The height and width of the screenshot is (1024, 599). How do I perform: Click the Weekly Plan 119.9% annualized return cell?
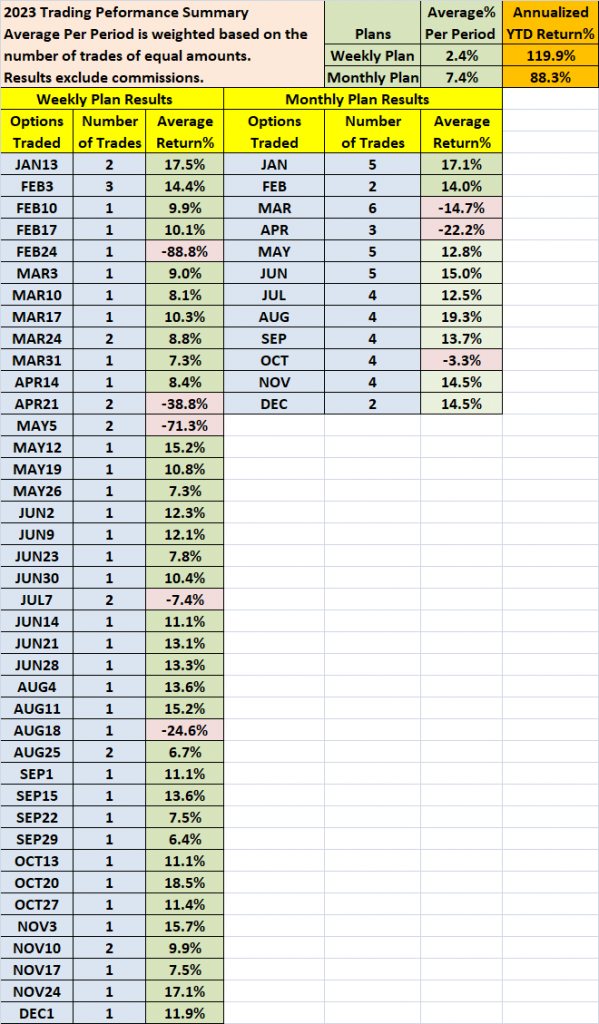[x=551, y=56]
